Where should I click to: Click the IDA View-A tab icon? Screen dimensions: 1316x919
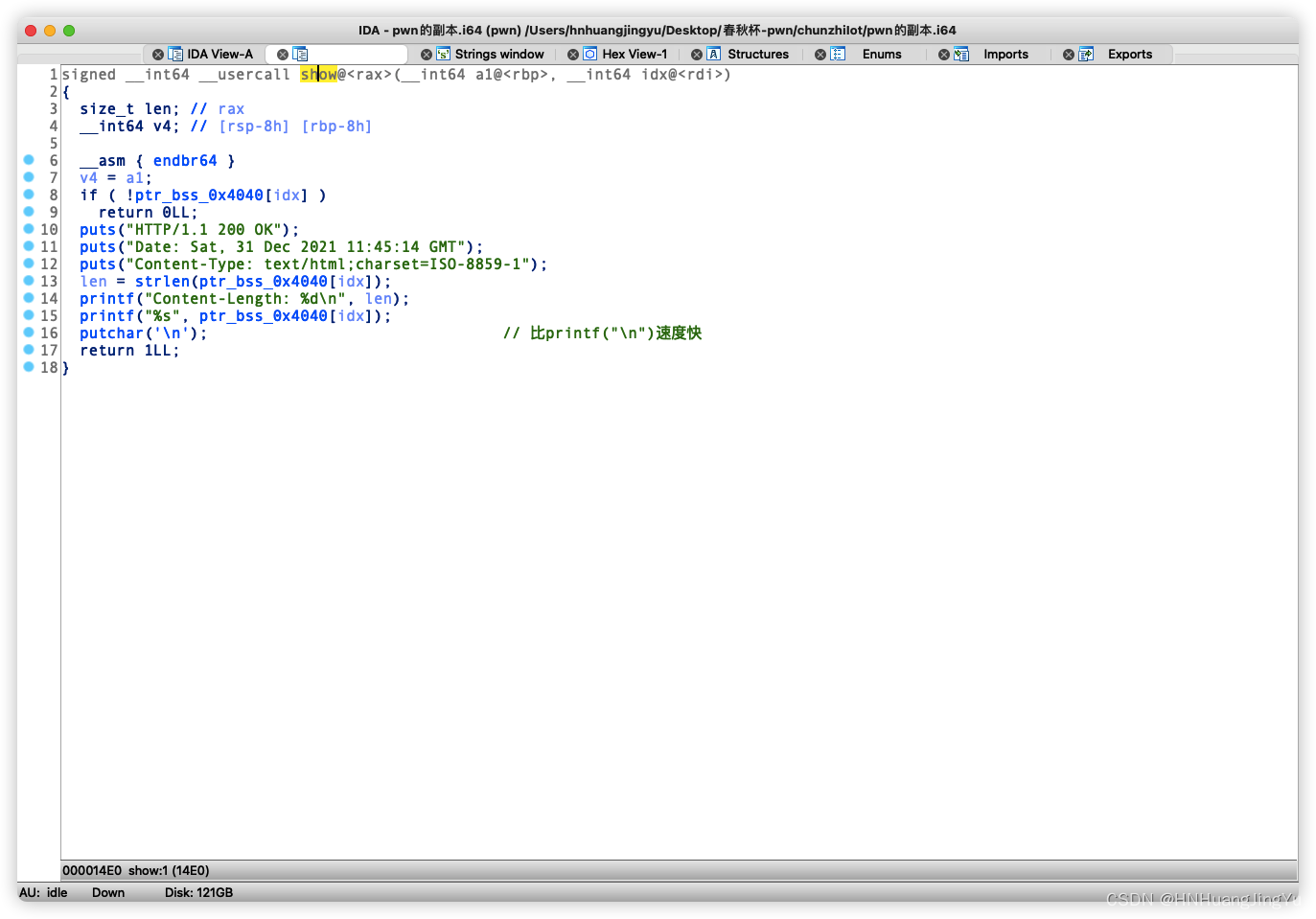pos(175,55)
